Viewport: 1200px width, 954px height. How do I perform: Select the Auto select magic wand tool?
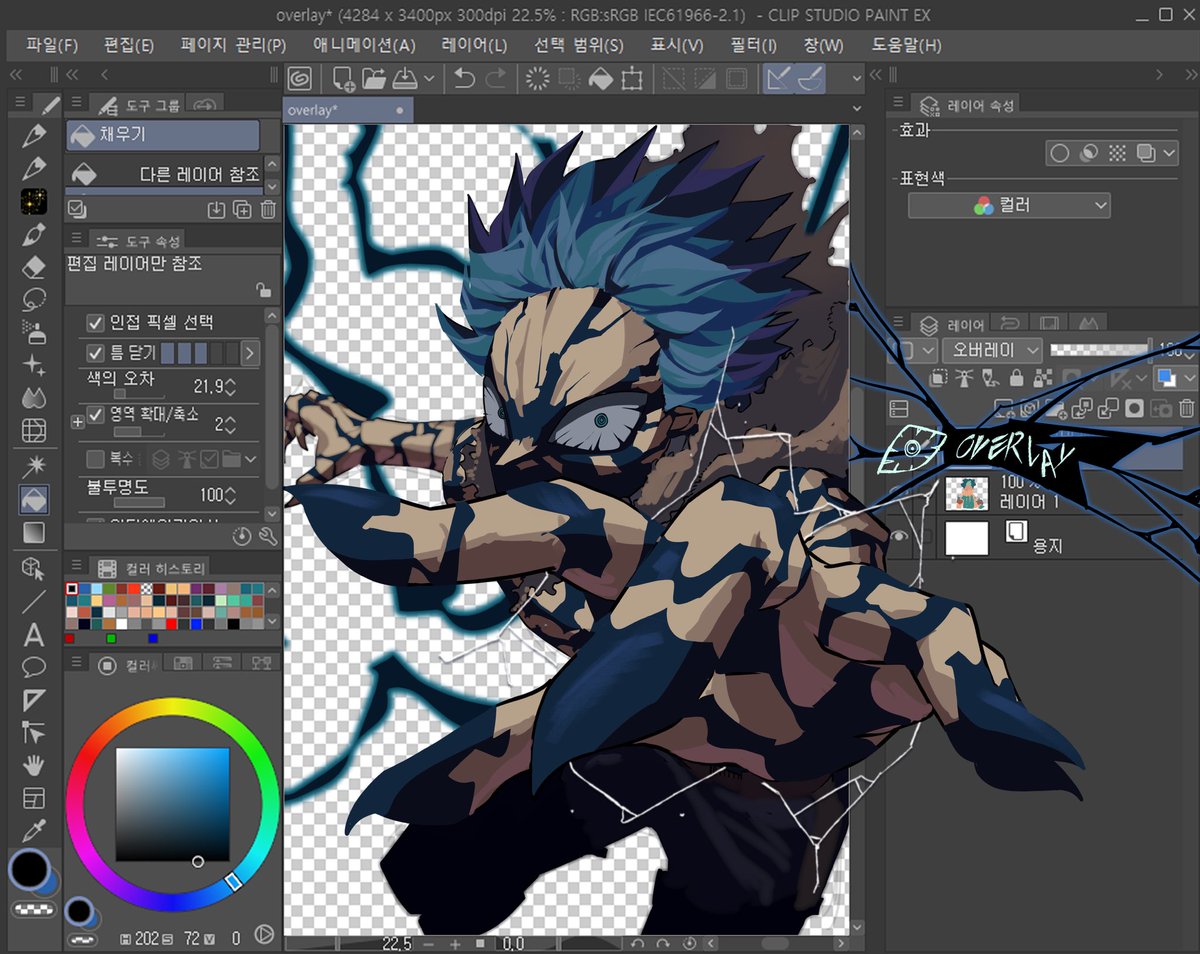click(x=34, y=465)
